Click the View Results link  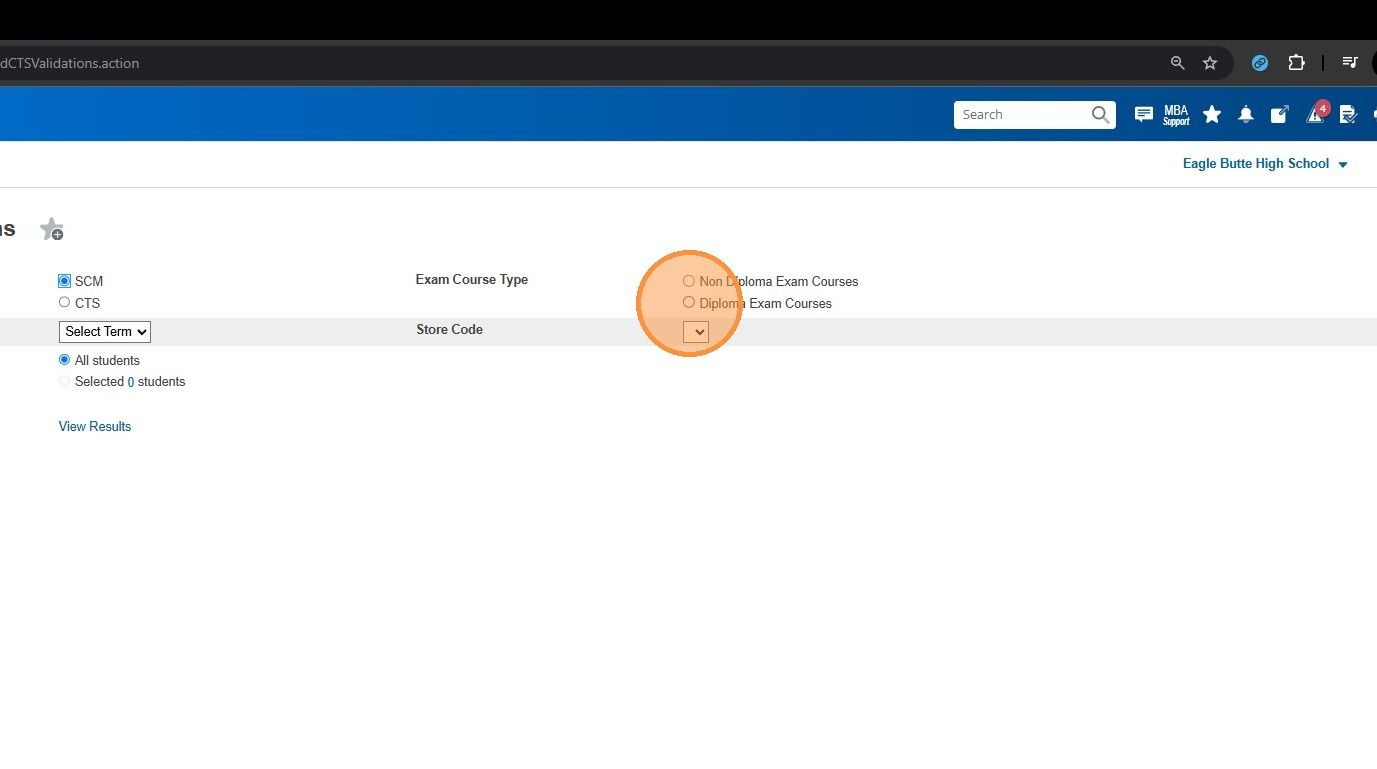[95, 427]
